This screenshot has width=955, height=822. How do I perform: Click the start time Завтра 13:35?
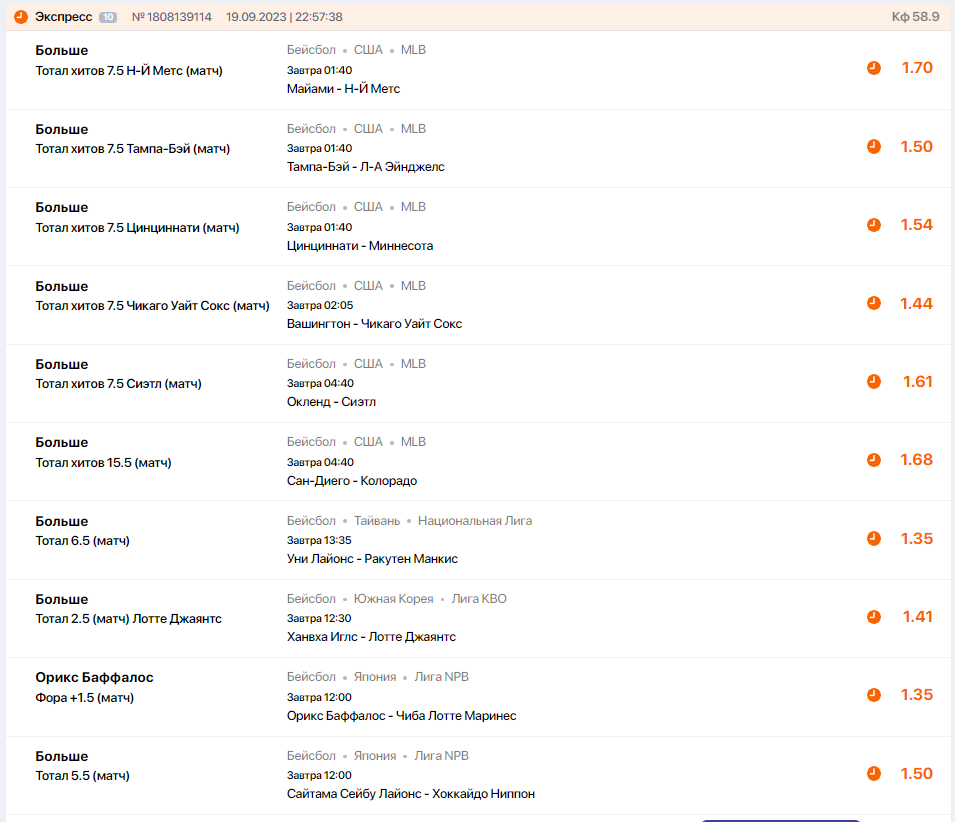click(319, 541)
